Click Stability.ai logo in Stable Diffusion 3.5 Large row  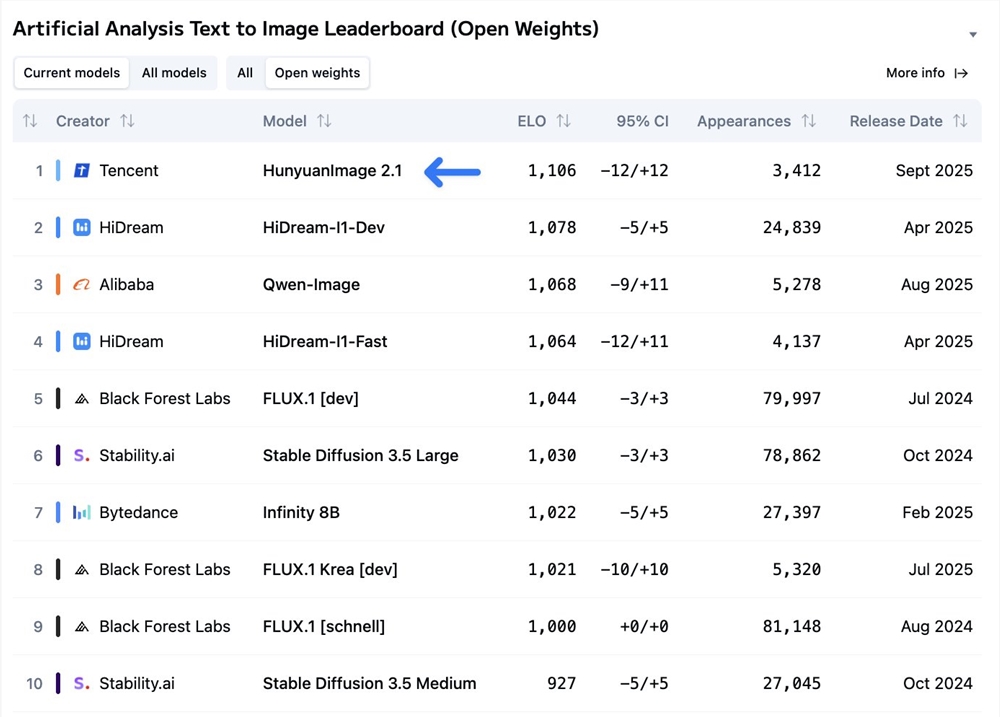[x=82, y=456]
